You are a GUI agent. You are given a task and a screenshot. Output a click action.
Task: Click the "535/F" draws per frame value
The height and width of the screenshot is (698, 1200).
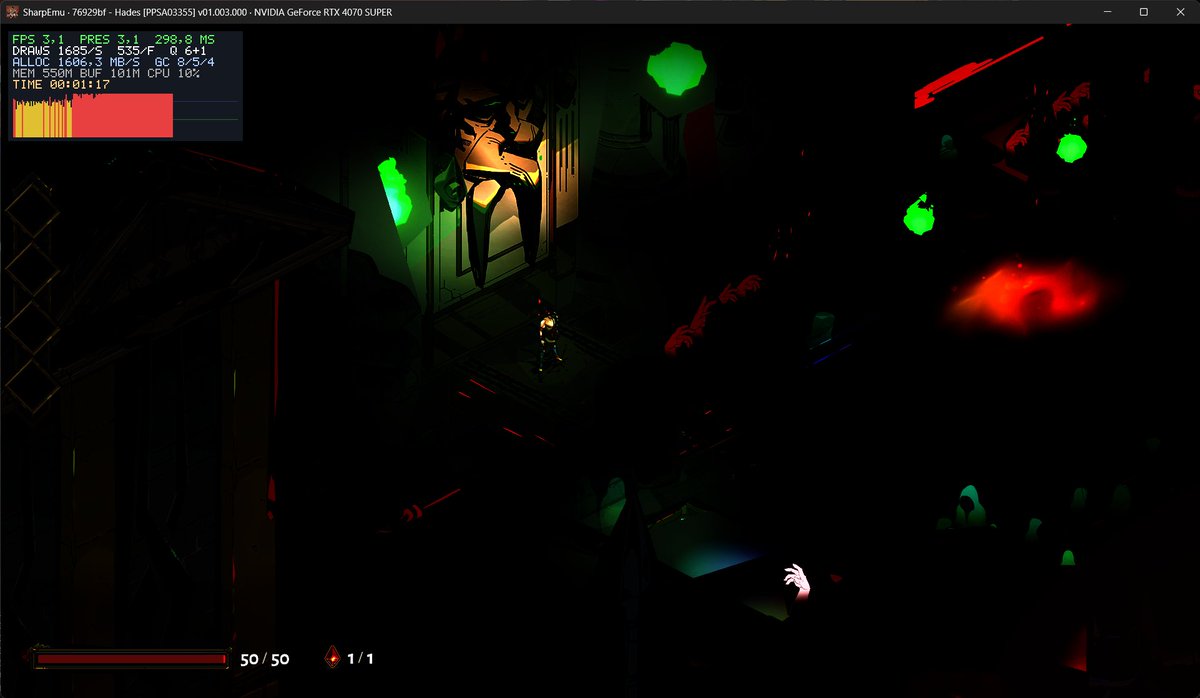[x=135, y=51]
